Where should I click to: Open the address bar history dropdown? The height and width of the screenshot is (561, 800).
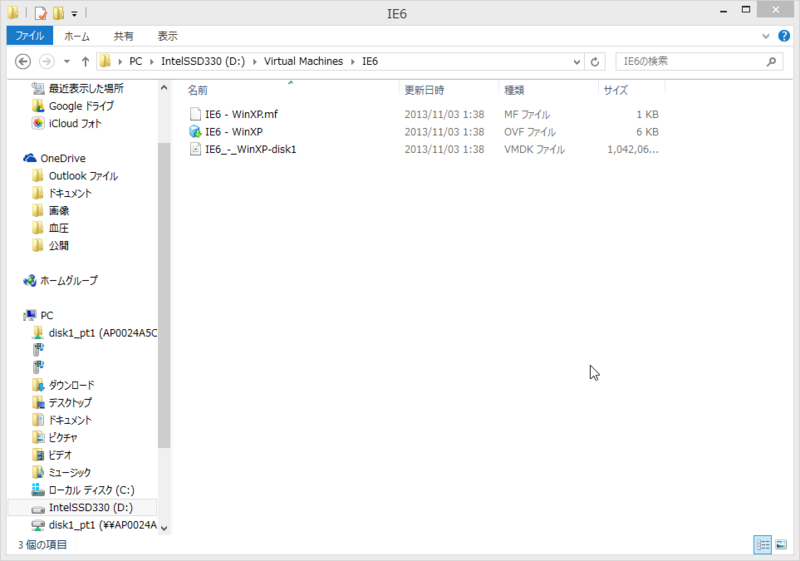(x=577, y=62)
